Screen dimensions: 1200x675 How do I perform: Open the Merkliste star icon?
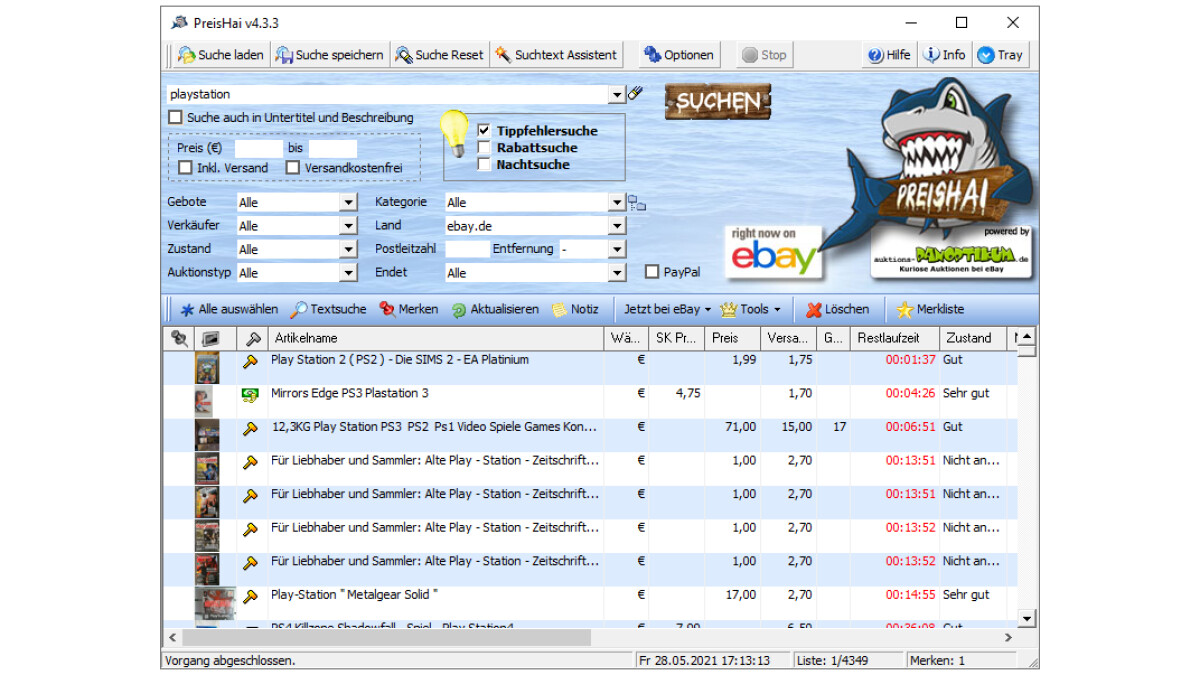click(x=905, y=310)
